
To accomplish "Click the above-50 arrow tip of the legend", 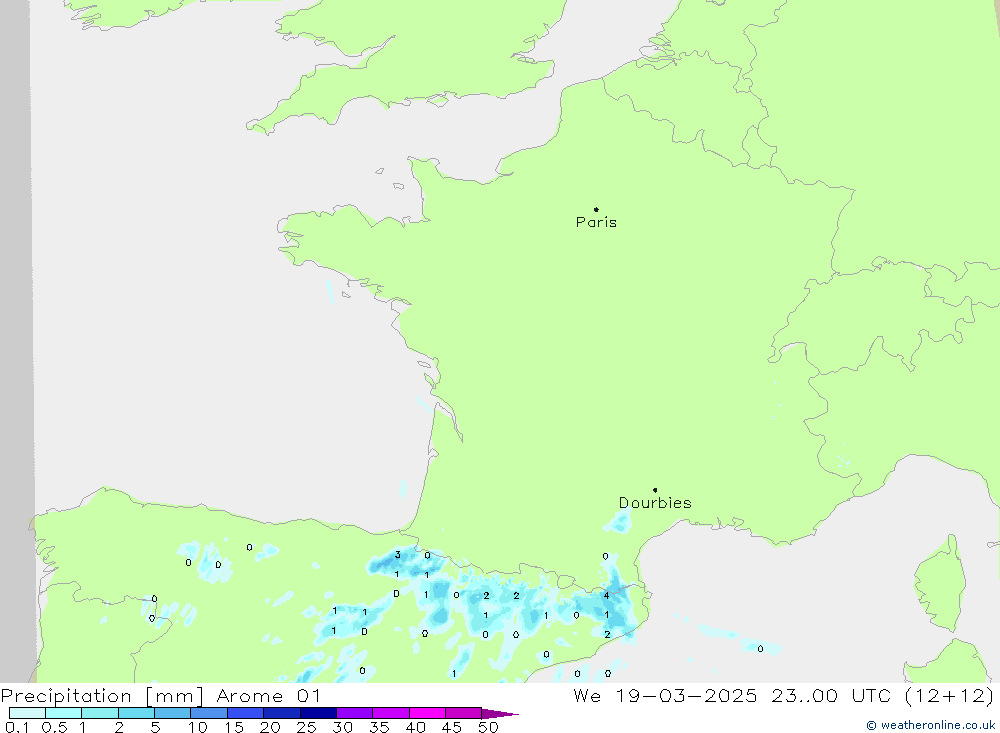I will pos(500,713).
